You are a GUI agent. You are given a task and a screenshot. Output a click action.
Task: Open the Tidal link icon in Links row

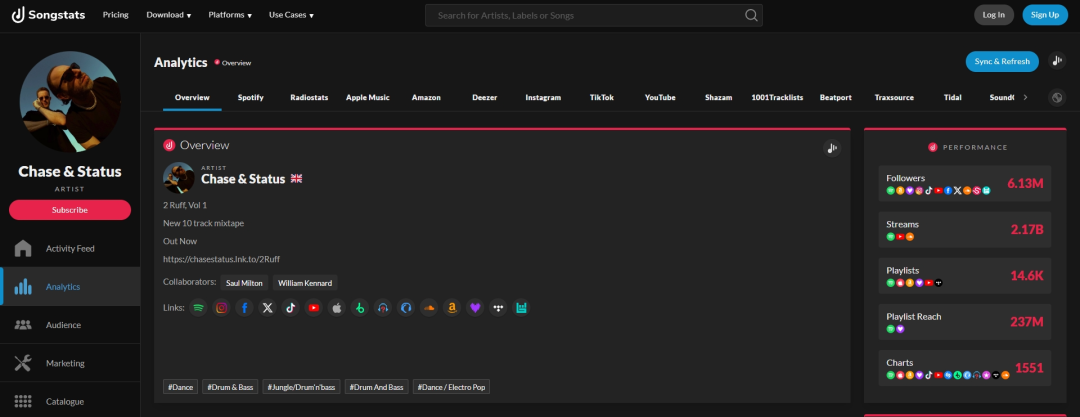[x=498, y=308]
